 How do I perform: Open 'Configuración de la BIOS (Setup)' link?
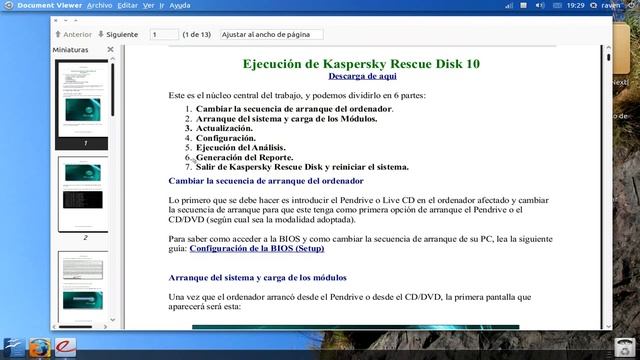tap(257, 248)
